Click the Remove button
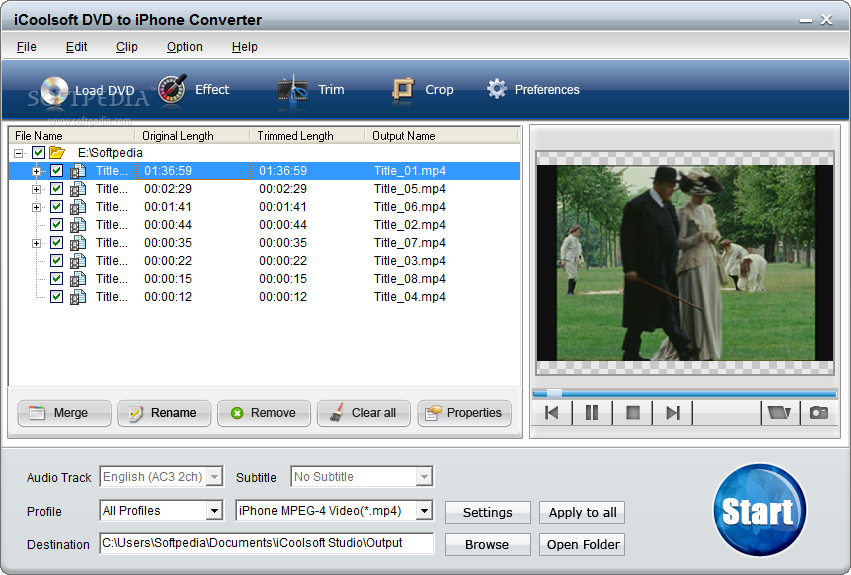 coord(264,413)
